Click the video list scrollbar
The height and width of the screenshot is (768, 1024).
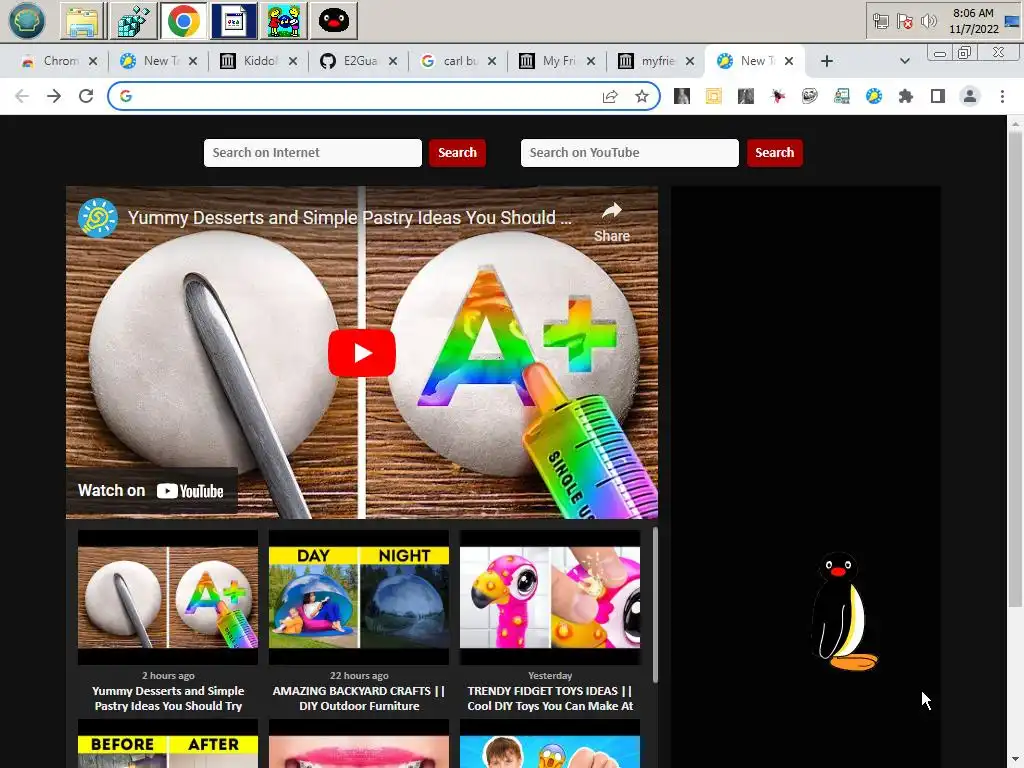pyautogui.click(x=654, y=605)
